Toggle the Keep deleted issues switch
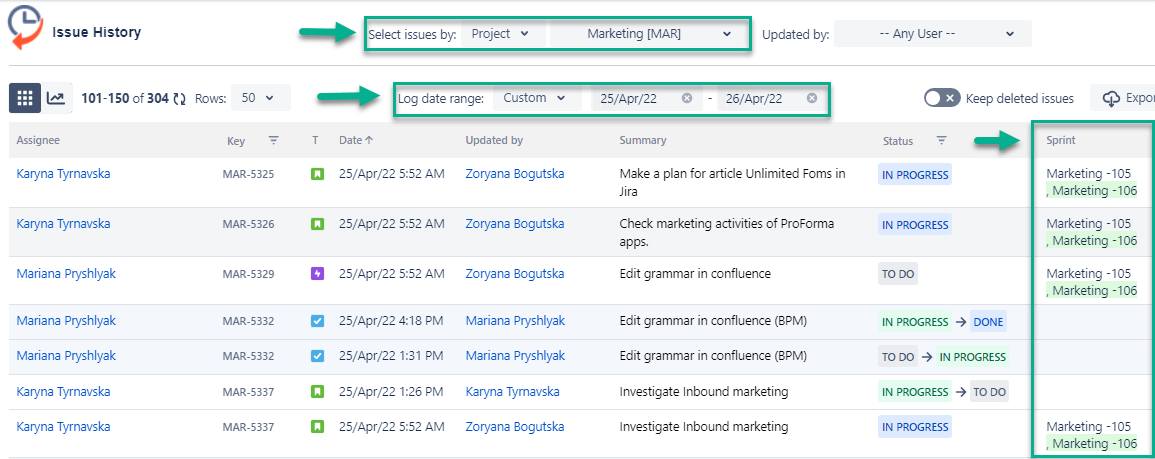 [x=942, y=98]
